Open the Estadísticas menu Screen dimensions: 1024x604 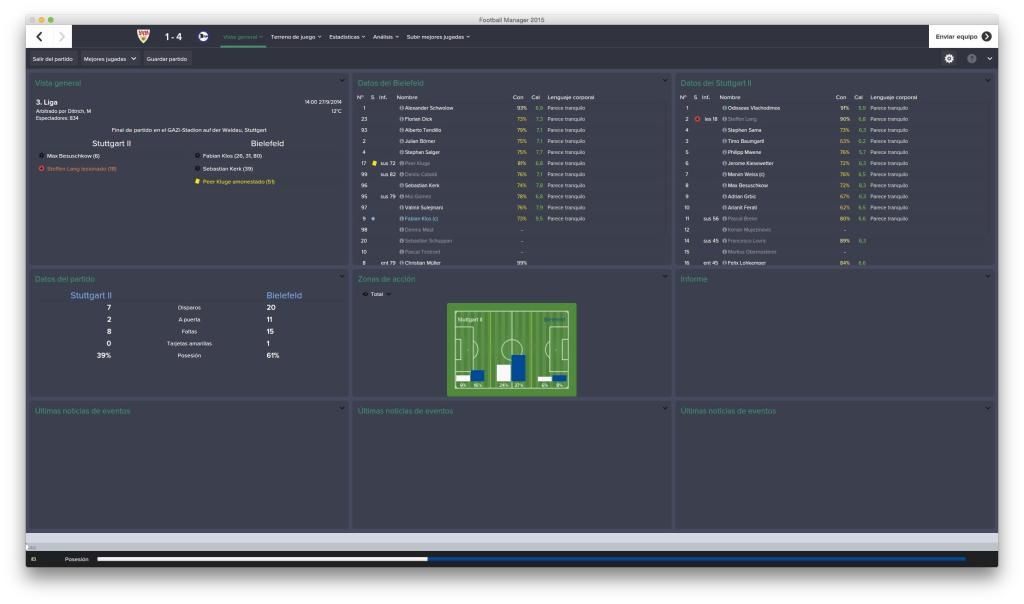coord(347,37)
